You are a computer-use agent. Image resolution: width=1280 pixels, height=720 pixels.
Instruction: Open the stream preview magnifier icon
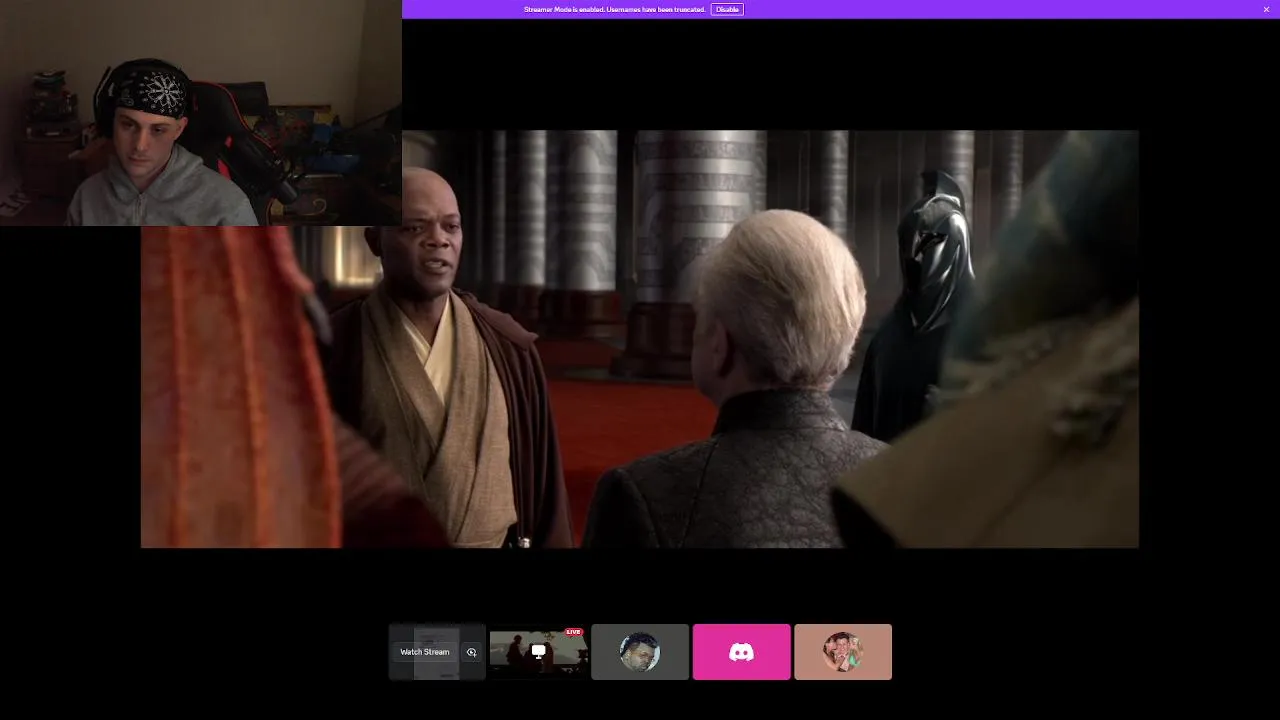tap(472, 652)
